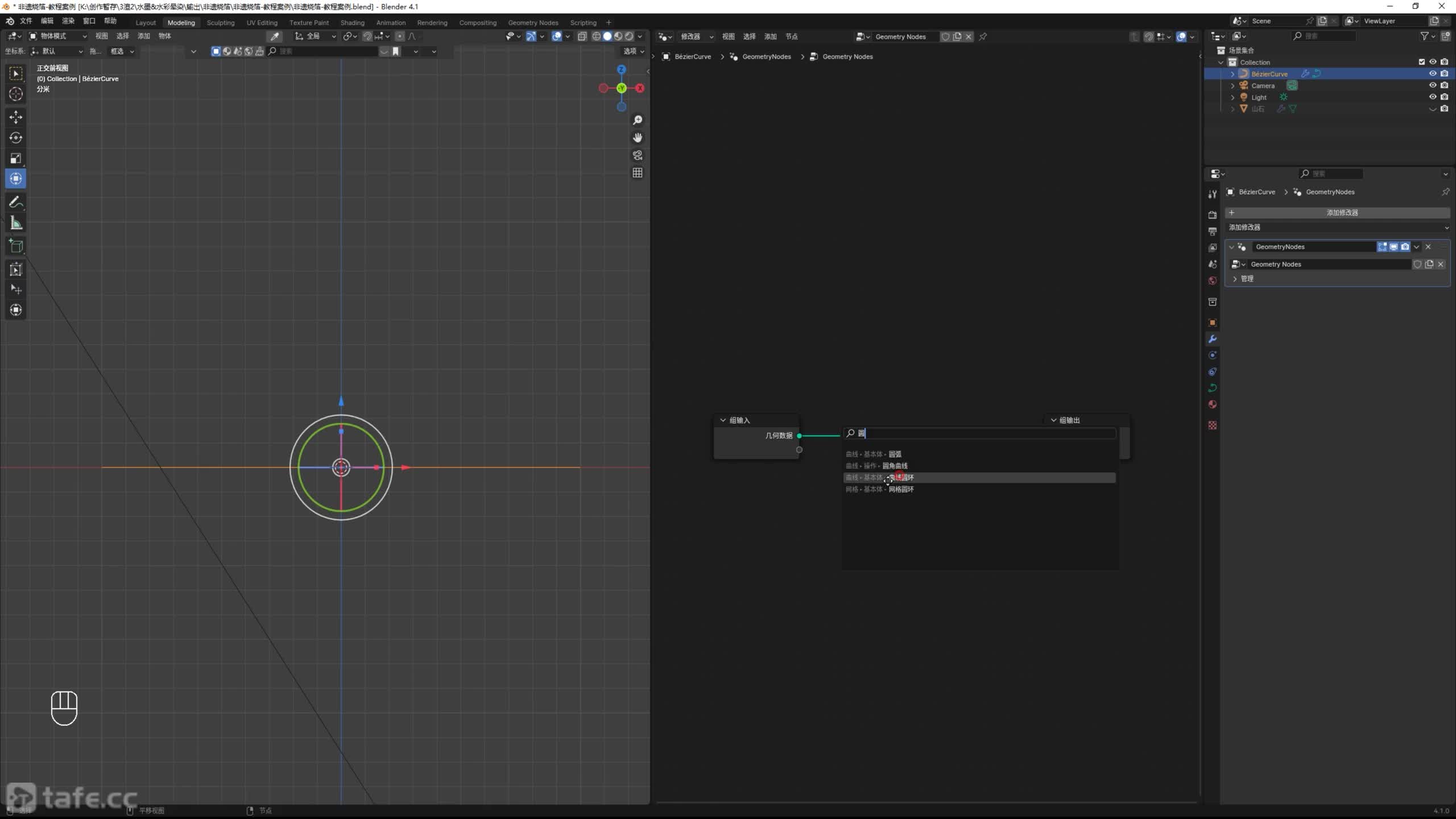Uncheck the Collection exclude checkbox
Image resolution: width=1456 pixels, height=819 pixels.
point(1421,62)
